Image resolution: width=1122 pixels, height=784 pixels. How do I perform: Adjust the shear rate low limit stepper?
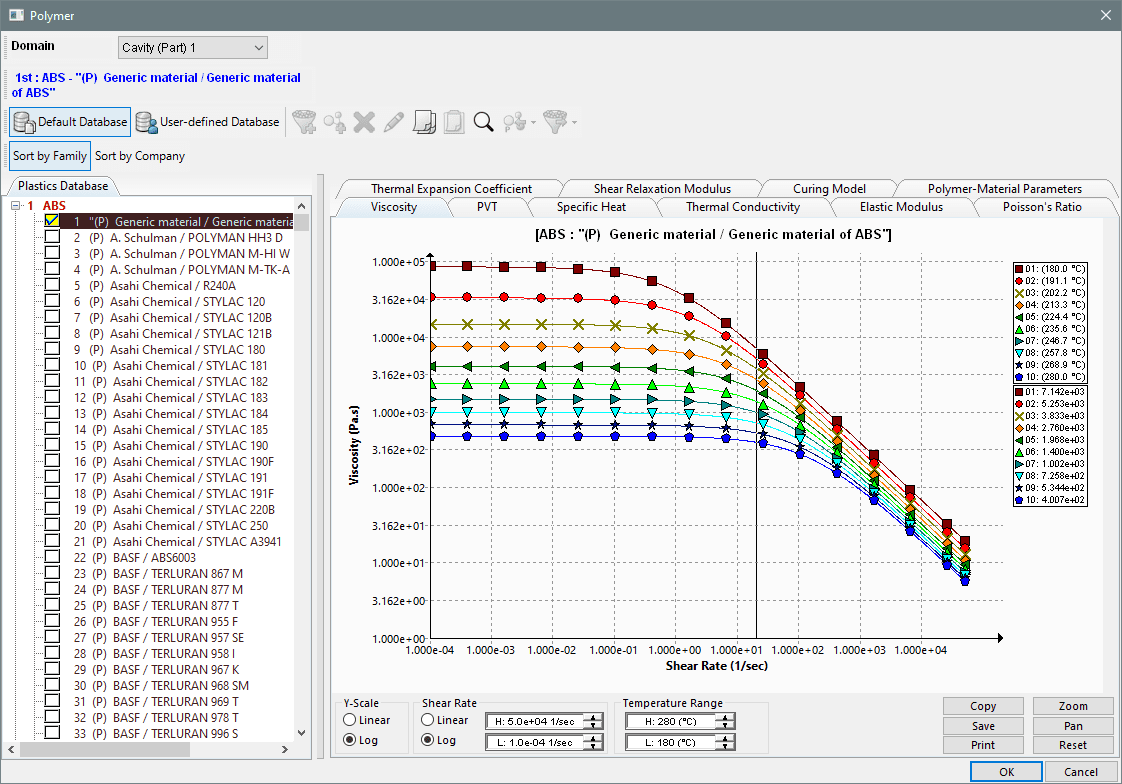593,743
